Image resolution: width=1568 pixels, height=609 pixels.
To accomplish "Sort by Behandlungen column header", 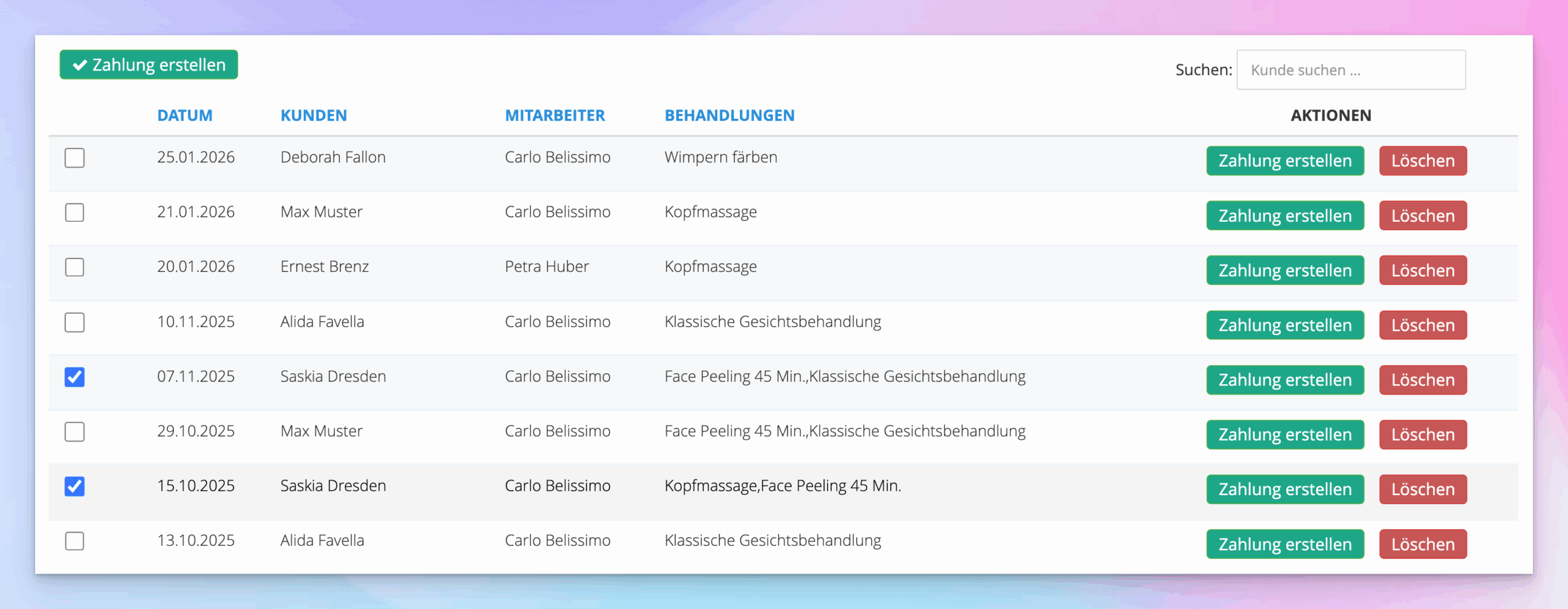I will [x=729, y=115].
